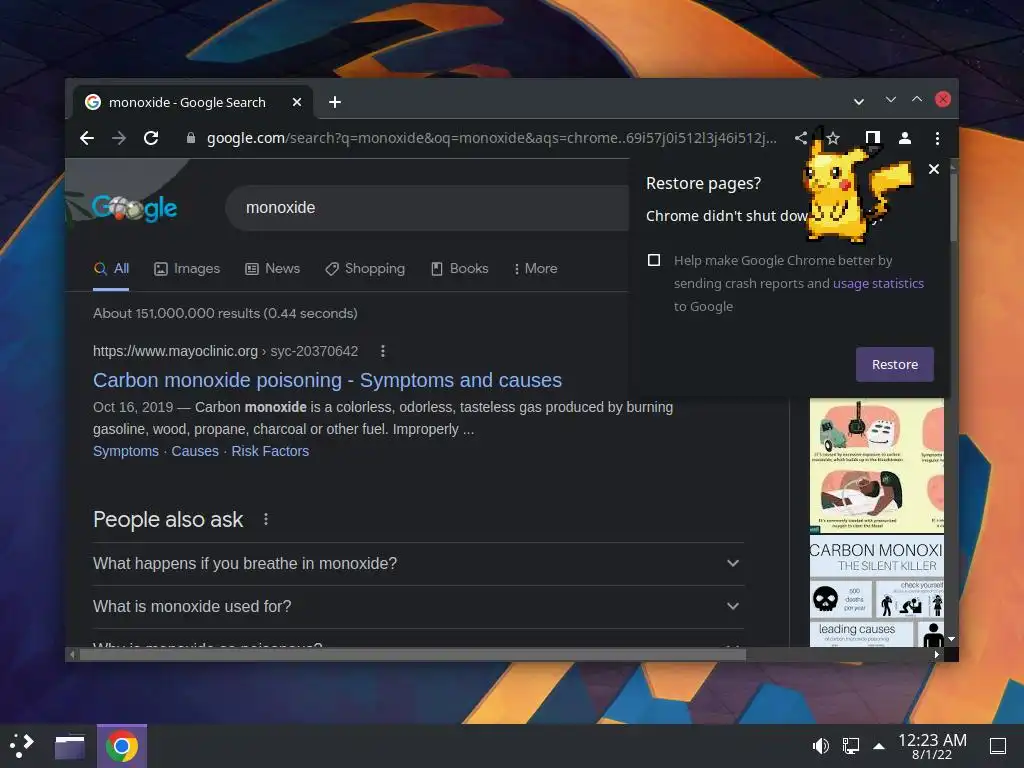Viewport: 1024px width, 768px height.
Task: Expand 'What happens if you breathe in monoxide?'
Action: point(418,564)
